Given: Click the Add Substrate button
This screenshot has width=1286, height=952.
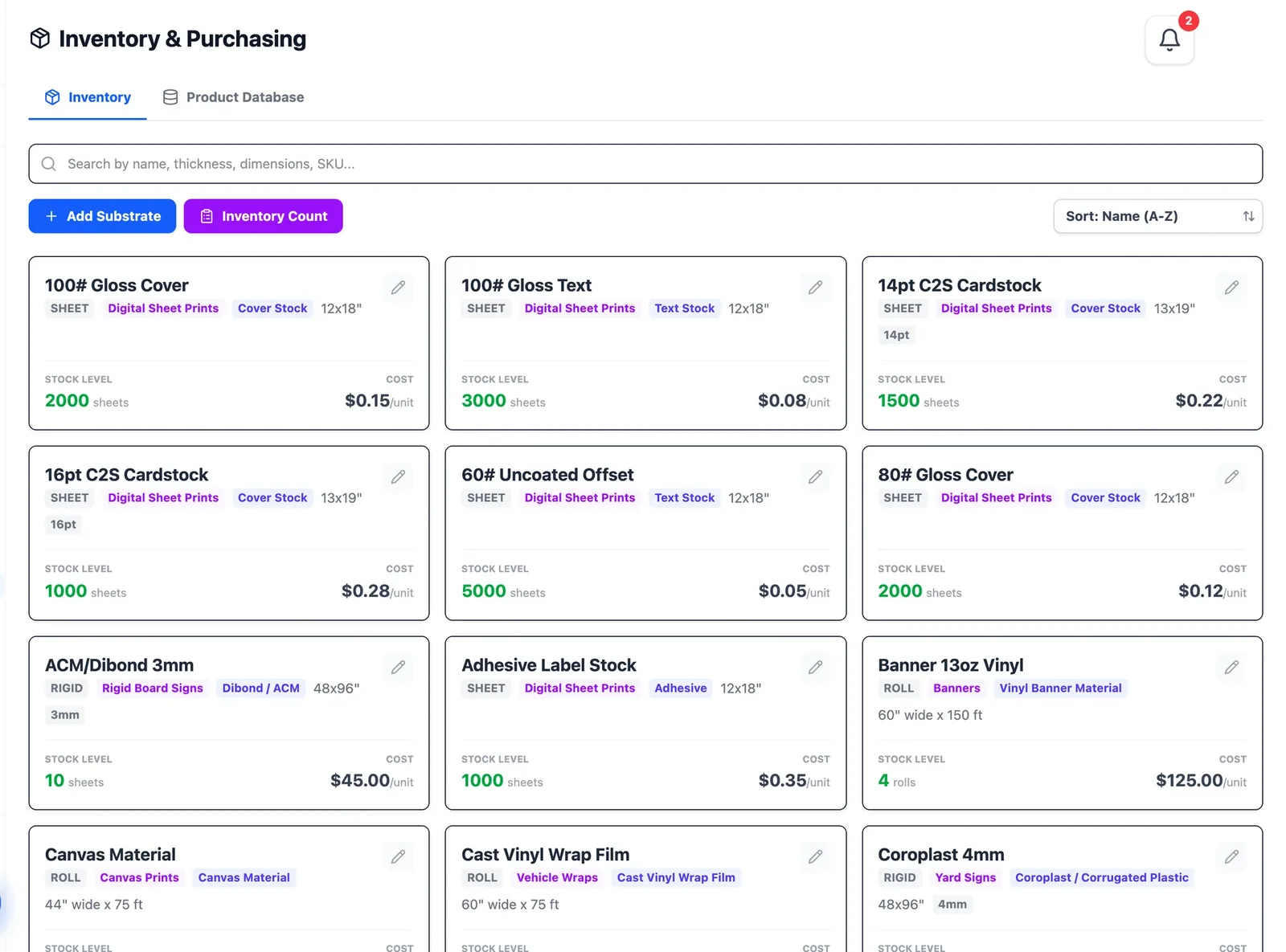Looking at the screenshot, I should (102, 216).
